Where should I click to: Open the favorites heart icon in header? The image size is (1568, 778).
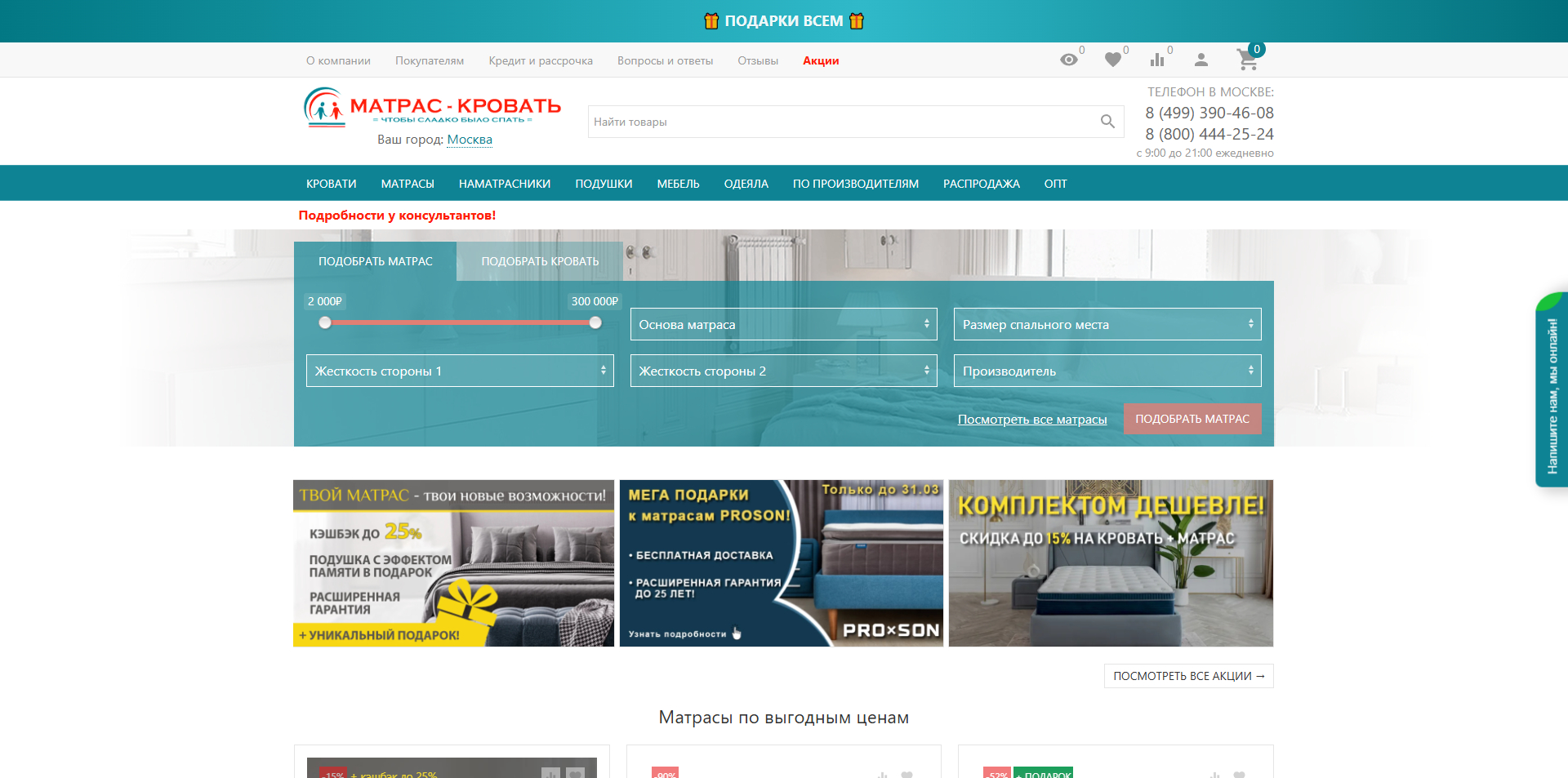[x=1113, y=60]
